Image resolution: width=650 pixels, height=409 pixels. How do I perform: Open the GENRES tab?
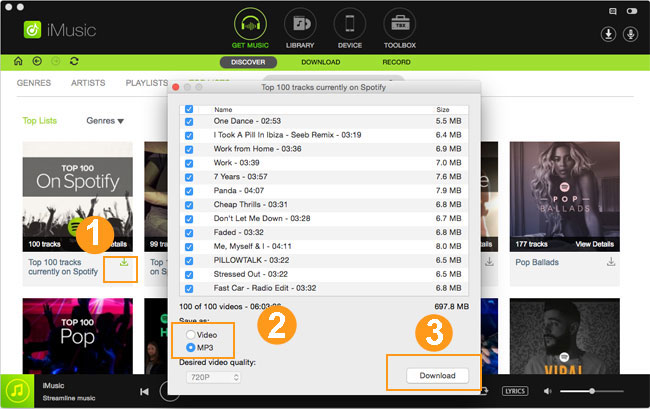(34, 83)
